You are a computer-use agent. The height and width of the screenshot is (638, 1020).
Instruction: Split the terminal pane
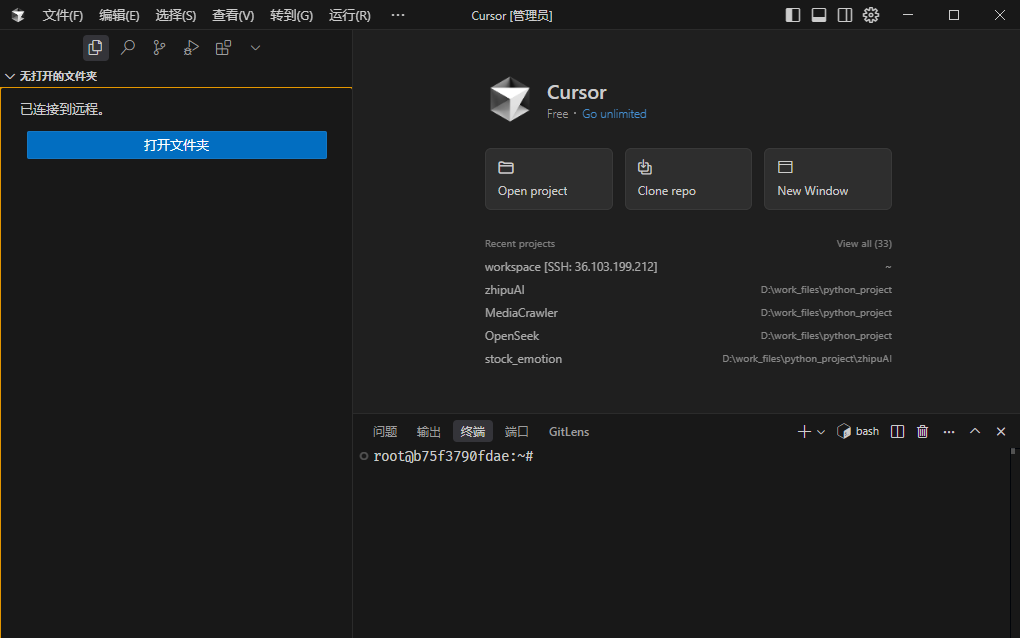click(897, 431)
